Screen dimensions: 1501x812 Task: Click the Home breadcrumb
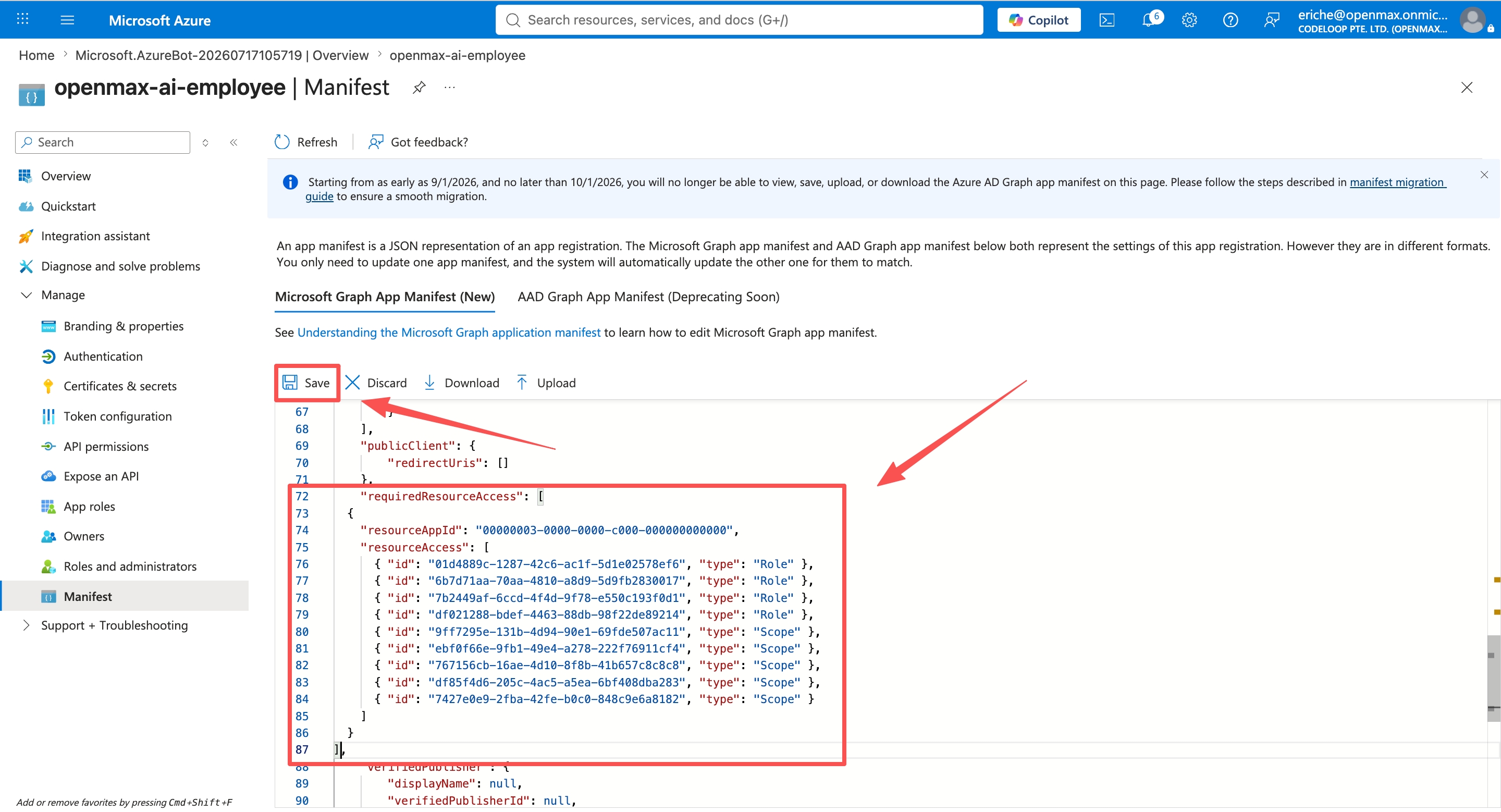(36, 55)
